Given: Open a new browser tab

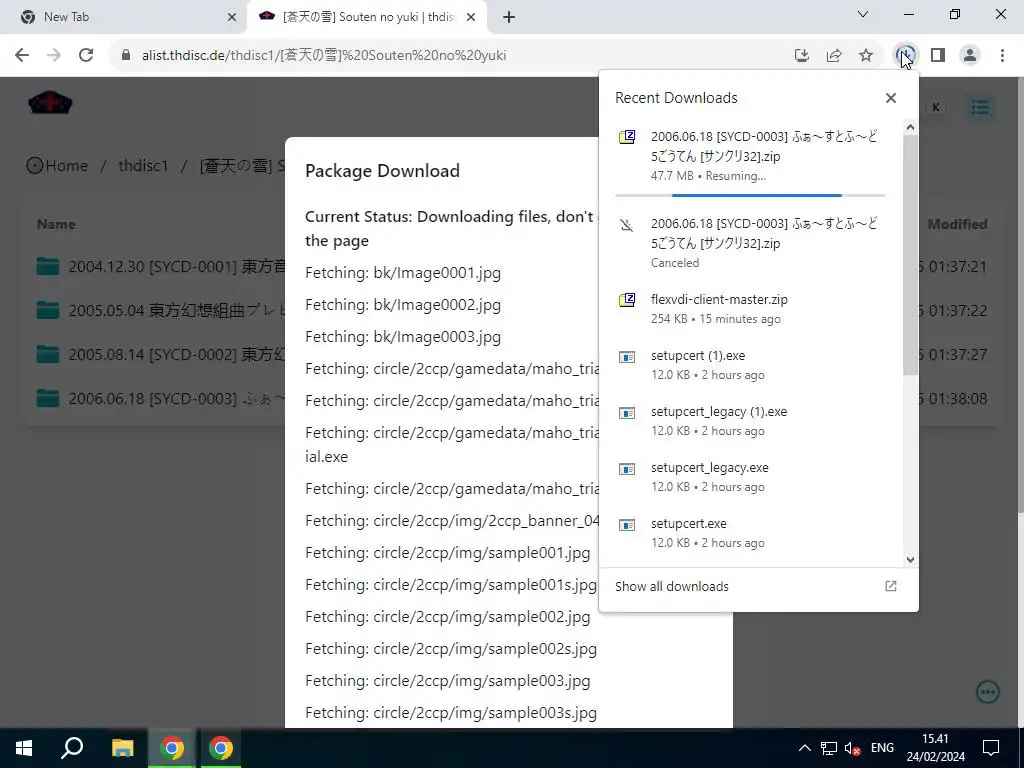Looking at the screenshot, I should click(x=509, y=17).
